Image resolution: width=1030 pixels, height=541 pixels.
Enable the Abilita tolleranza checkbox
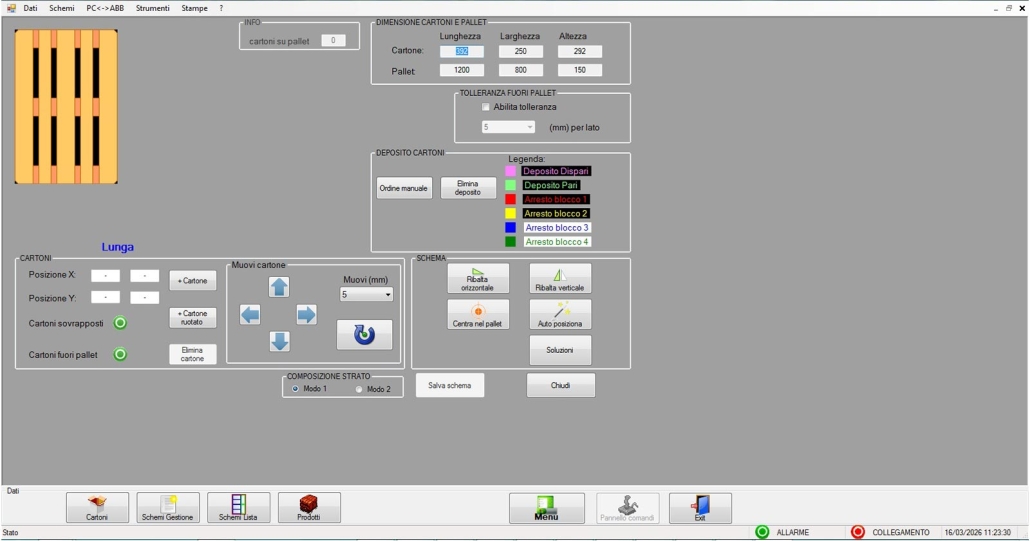pyautogui.click(x=486, y=107)
